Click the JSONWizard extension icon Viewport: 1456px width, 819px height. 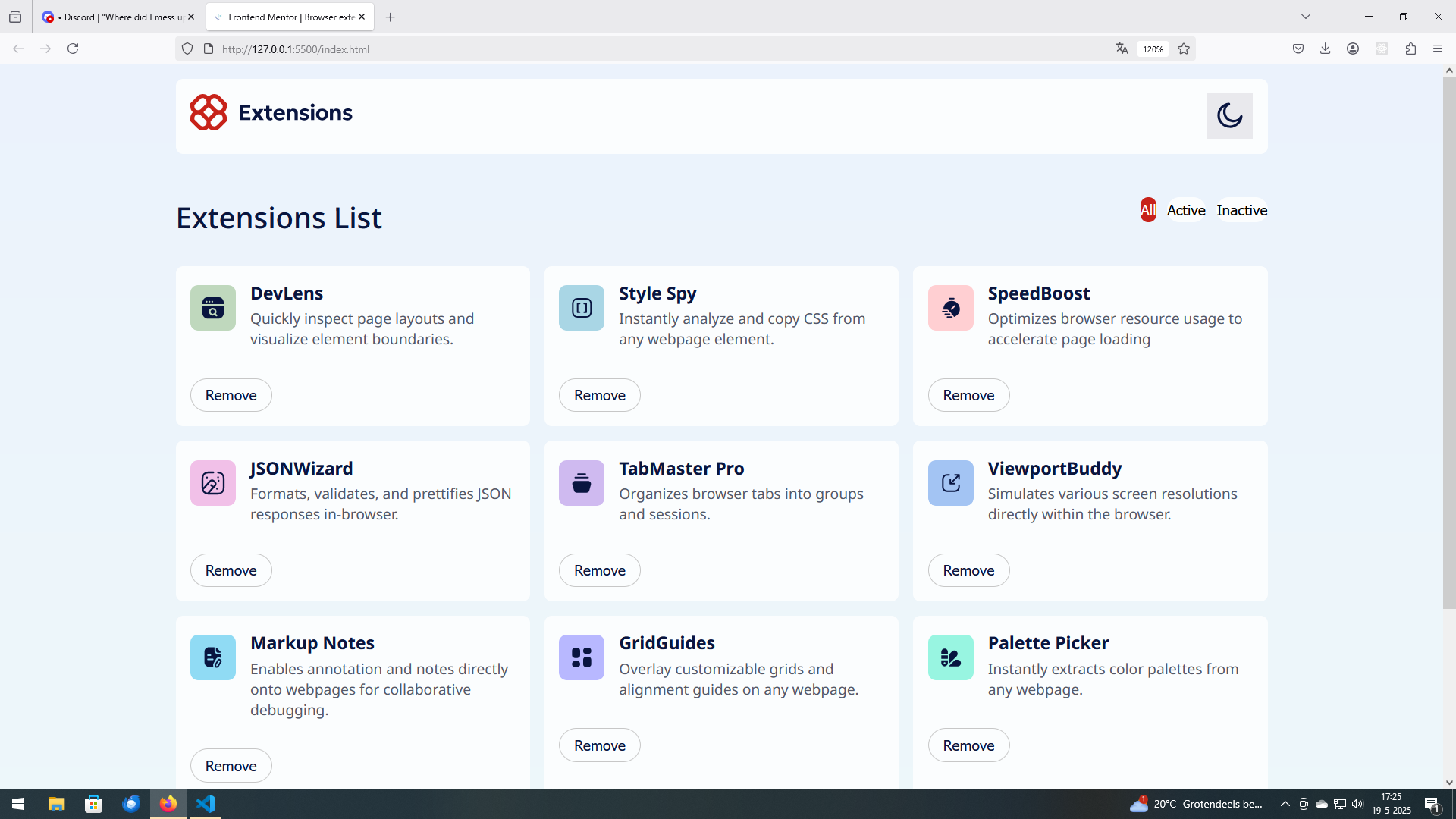(212, 483)
